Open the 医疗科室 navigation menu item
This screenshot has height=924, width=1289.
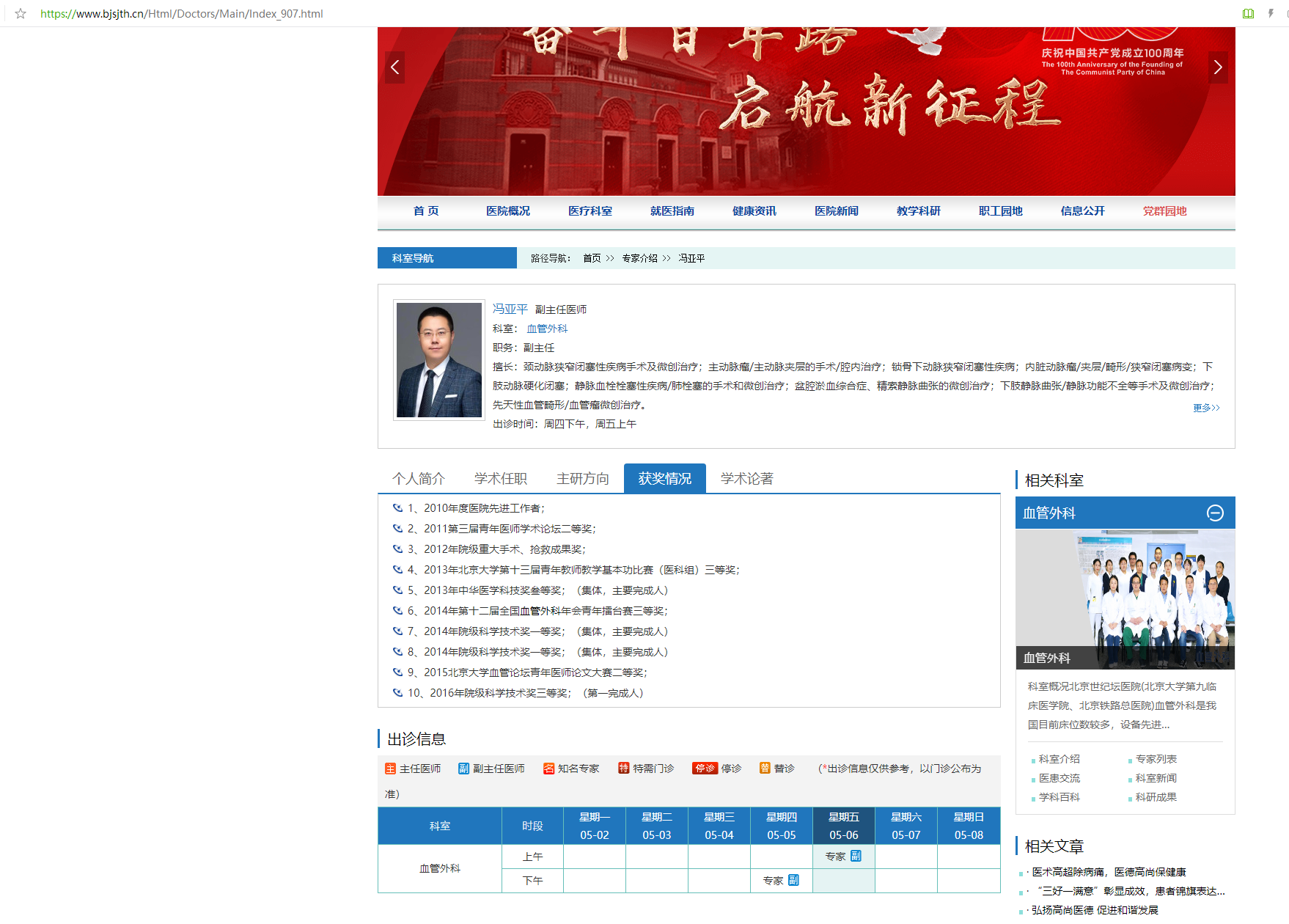[x=590, y=211]
